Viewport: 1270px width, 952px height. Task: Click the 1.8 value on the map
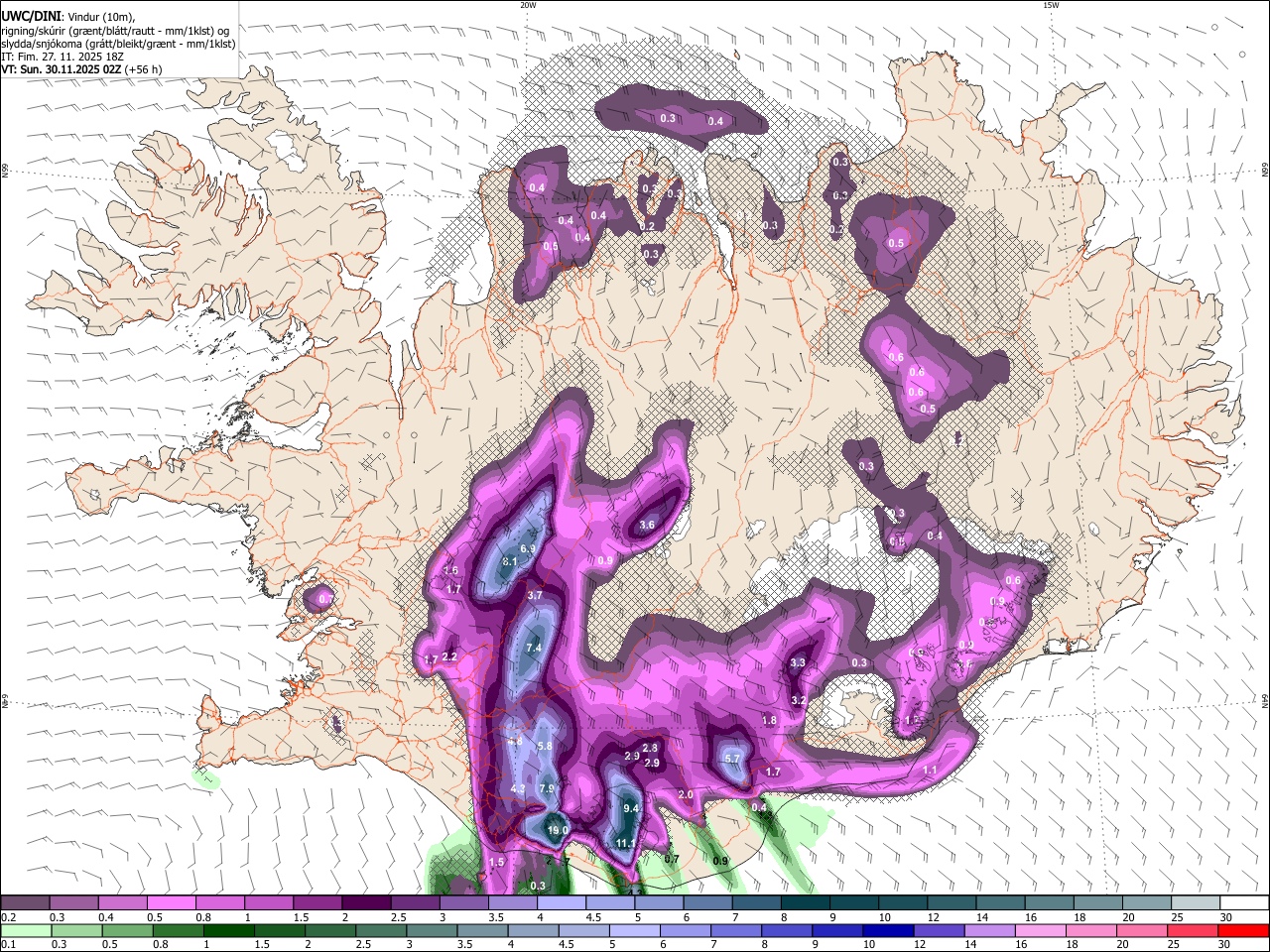click(x=769, y=721)
